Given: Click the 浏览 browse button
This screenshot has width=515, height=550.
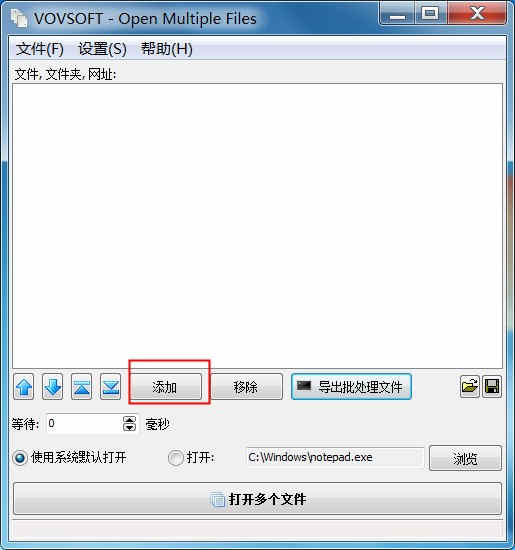Looking at the screenshot, I should (x=466, y=458).
